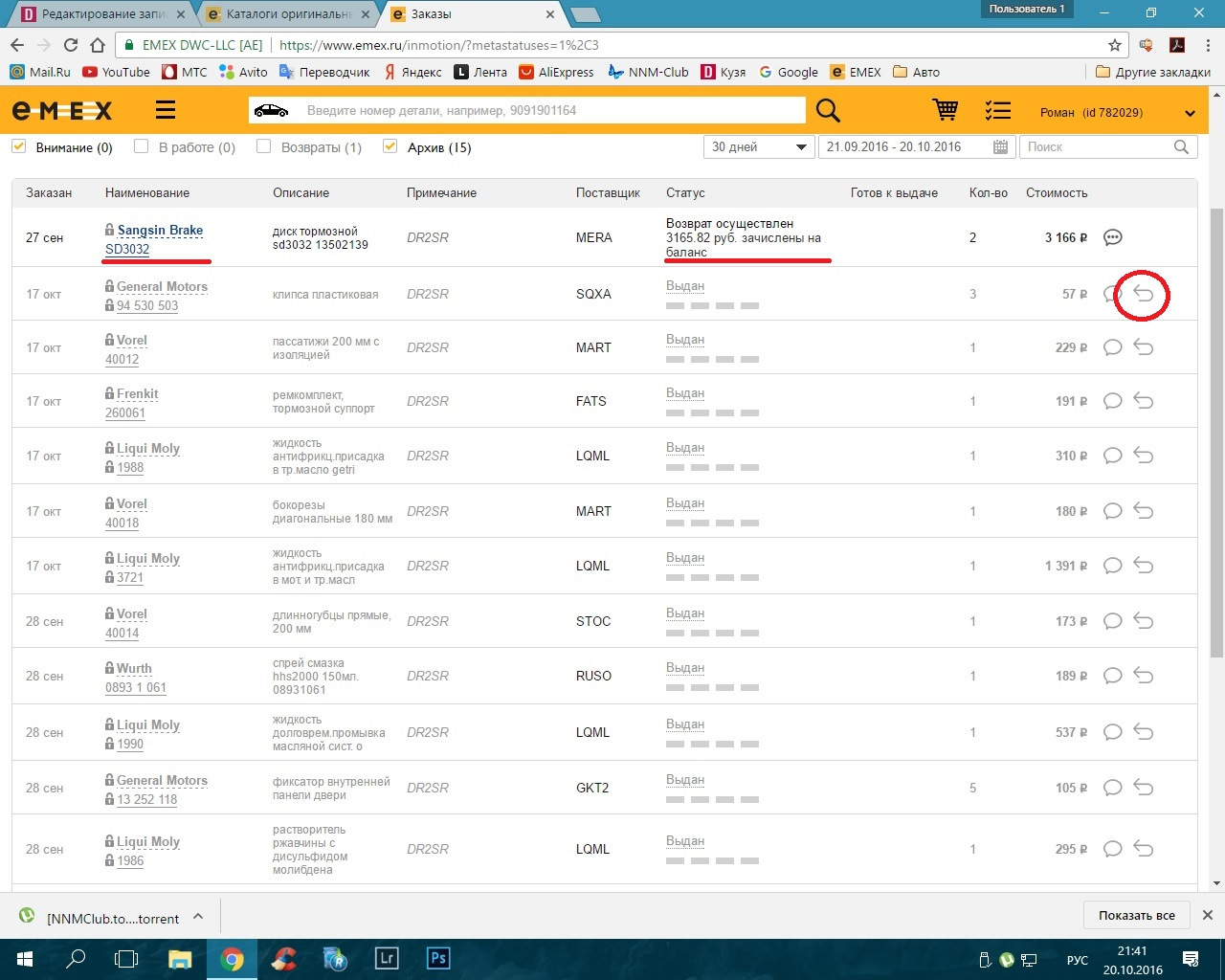Image resolution: width=1225 pixels, height=980 pixels.
Task: Open the uTorrent tray icon
Action: pos(1007,959)
